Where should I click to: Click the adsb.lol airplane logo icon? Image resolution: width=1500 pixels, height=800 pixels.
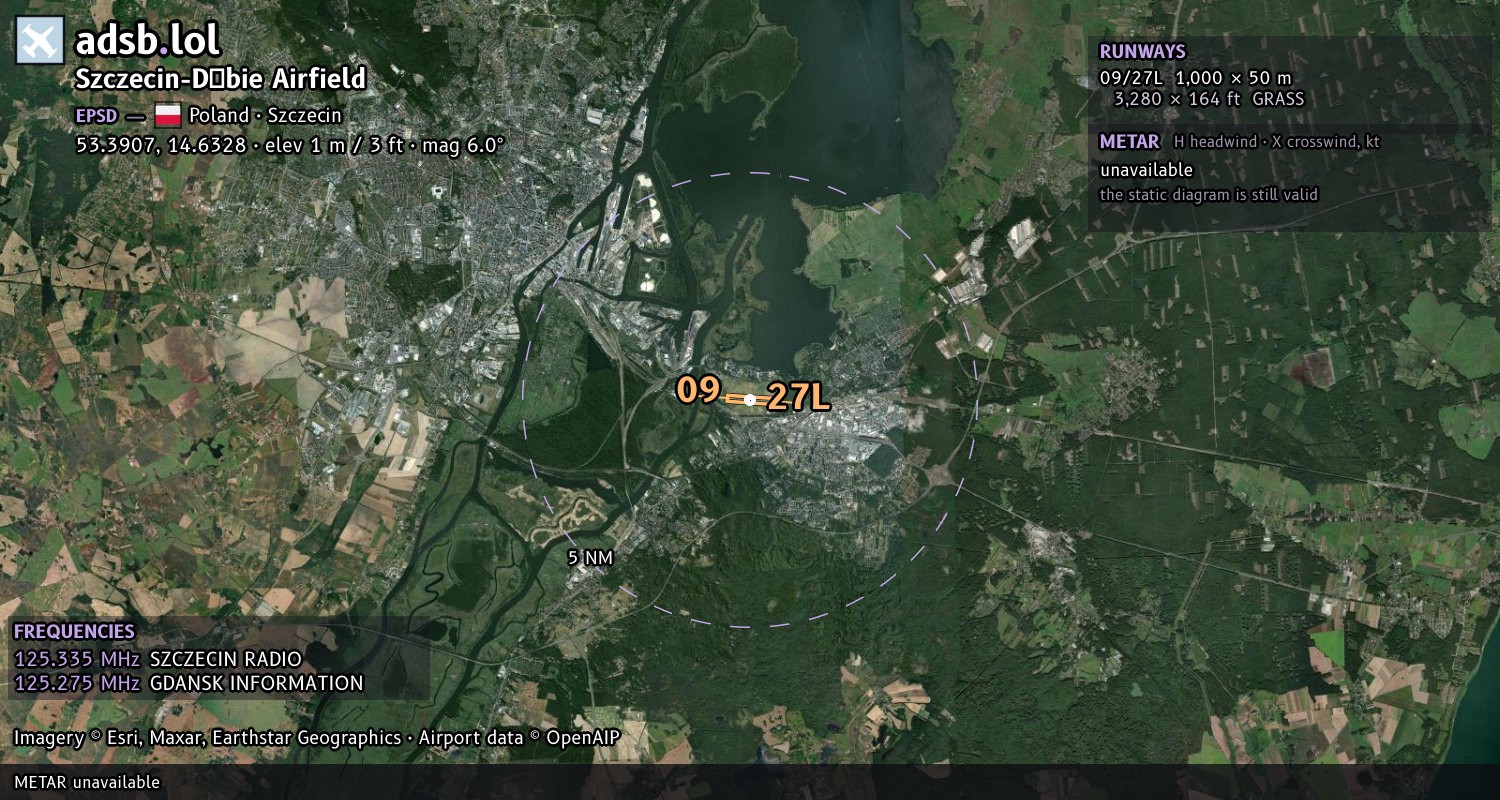40,41
